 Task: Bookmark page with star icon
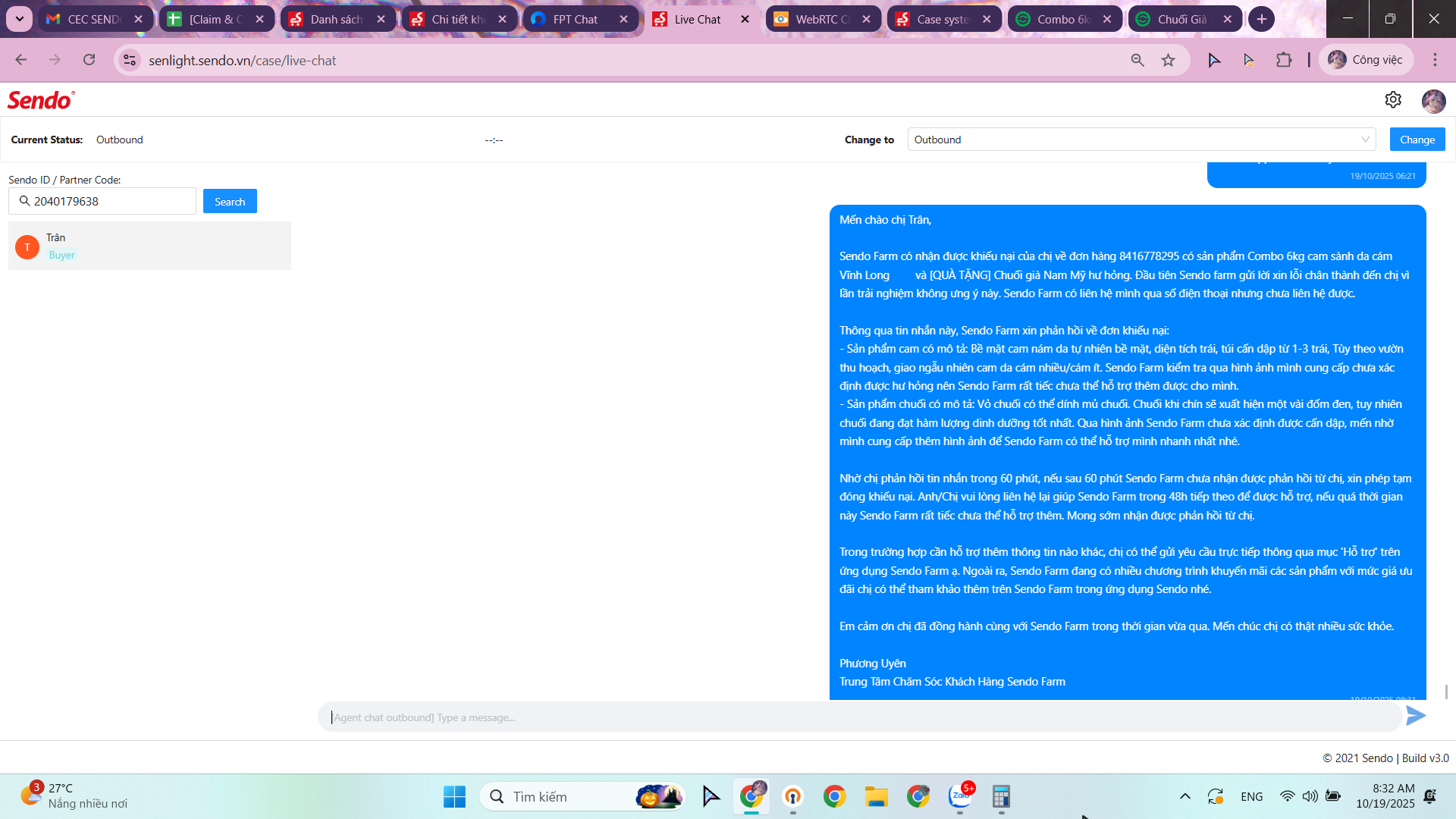pos(1168,61)
